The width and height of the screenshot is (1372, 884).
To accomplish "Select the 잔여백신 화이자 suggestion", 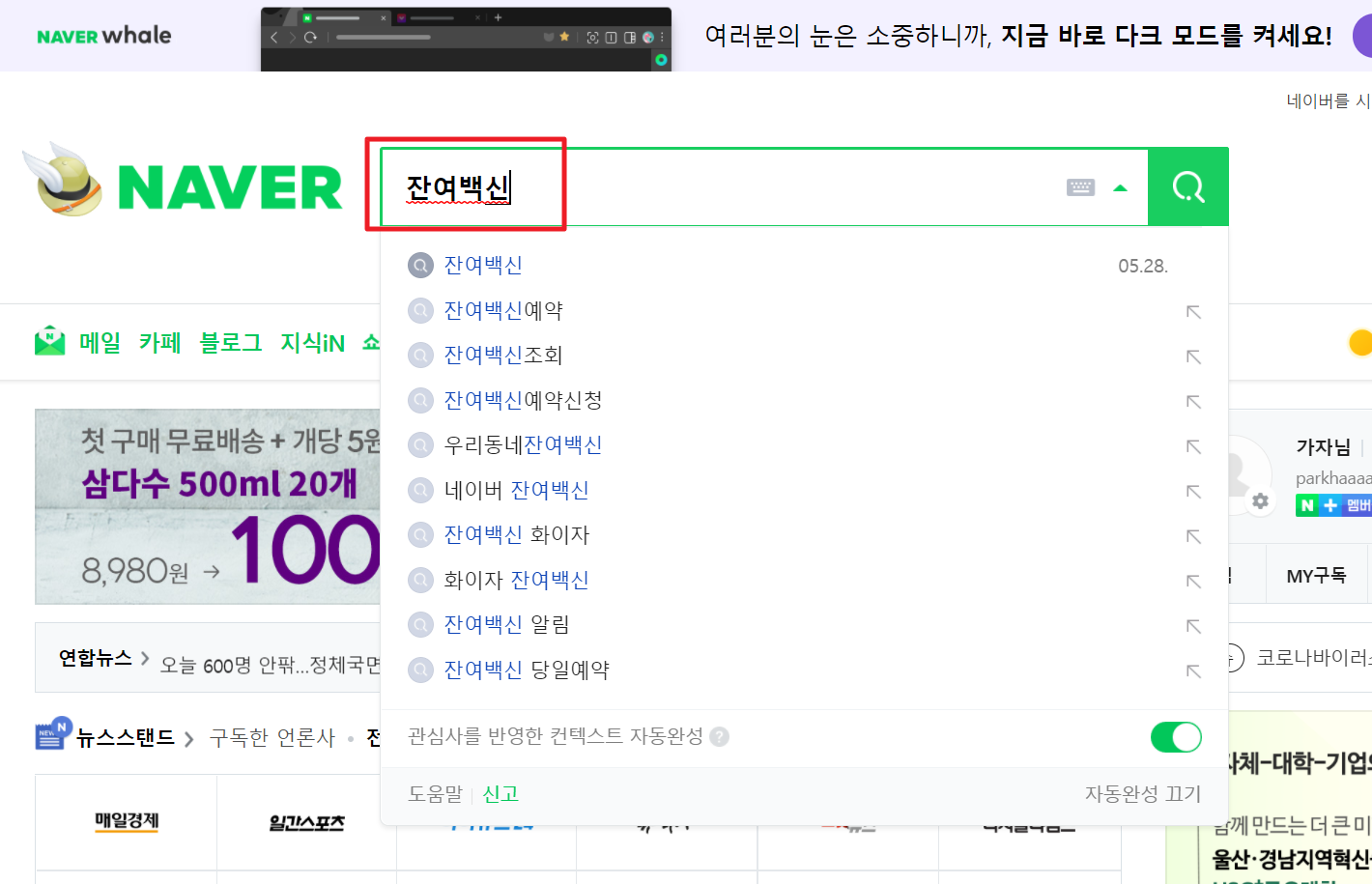I will (516, 534).
